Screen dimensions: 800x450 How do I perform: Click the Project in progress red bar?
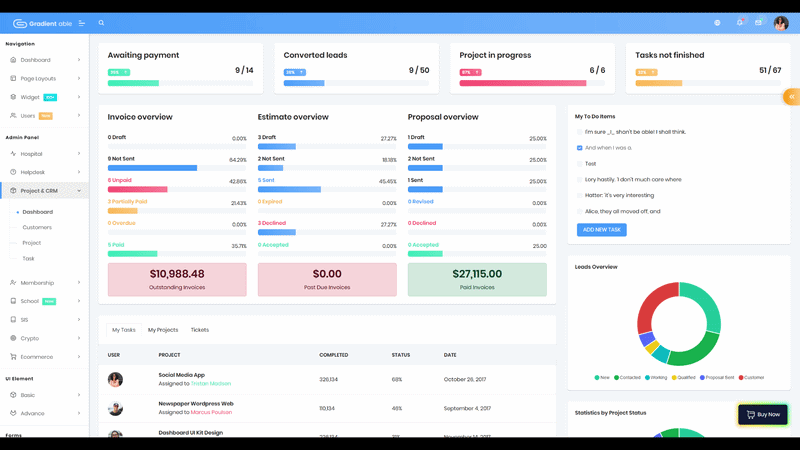tap(522, 83)
